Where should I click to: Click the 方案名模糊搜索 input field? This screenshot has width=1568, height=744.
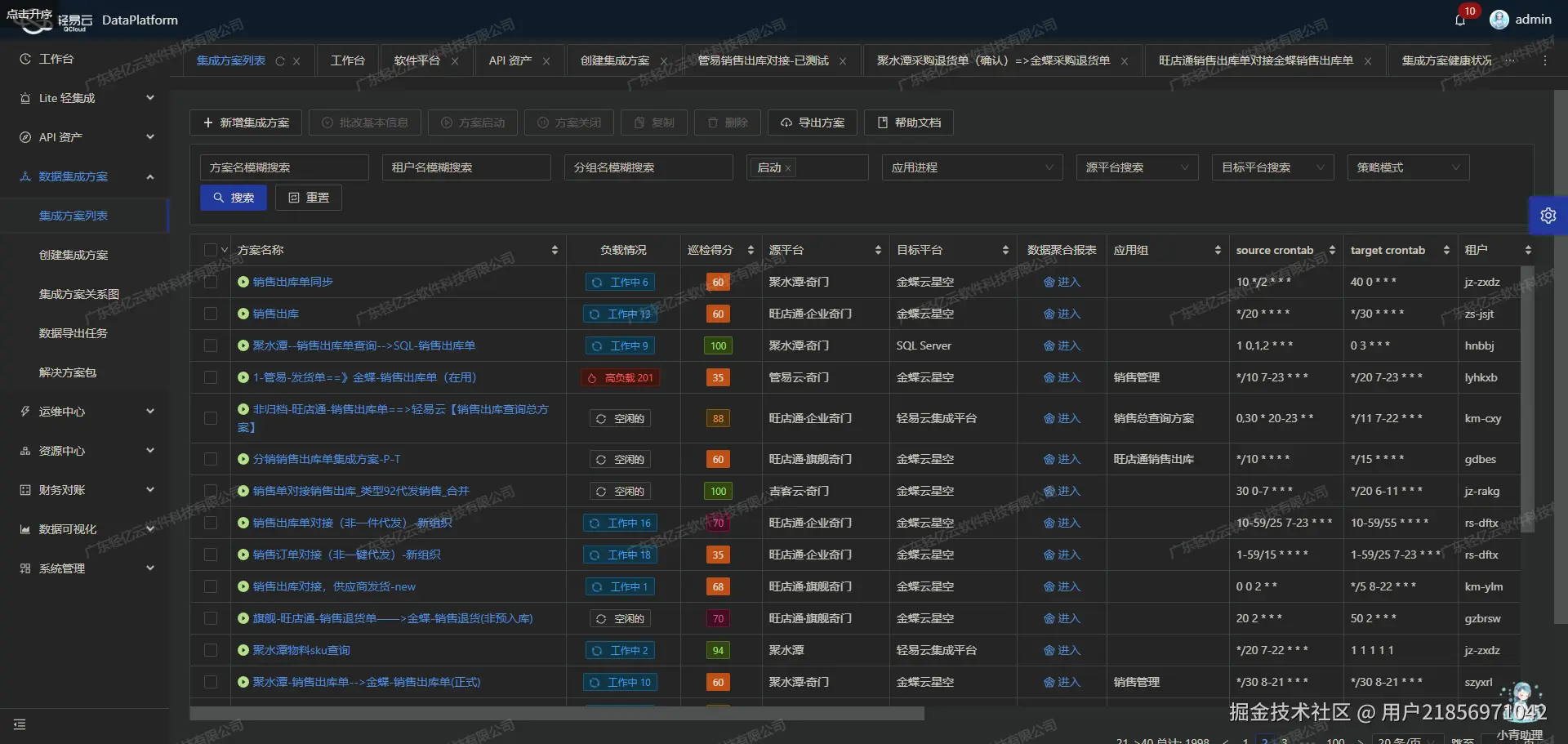click(x=283, y=167)
